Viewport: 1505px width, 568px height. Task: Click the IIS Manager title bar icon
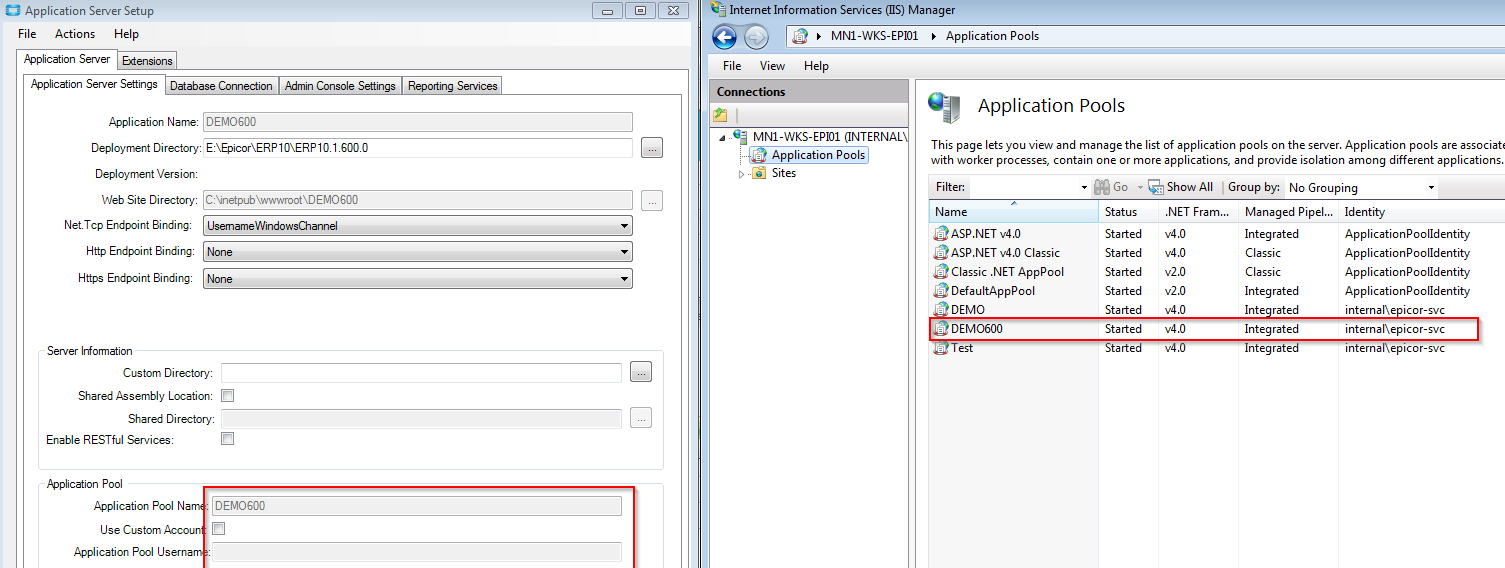tap(717, 9)
